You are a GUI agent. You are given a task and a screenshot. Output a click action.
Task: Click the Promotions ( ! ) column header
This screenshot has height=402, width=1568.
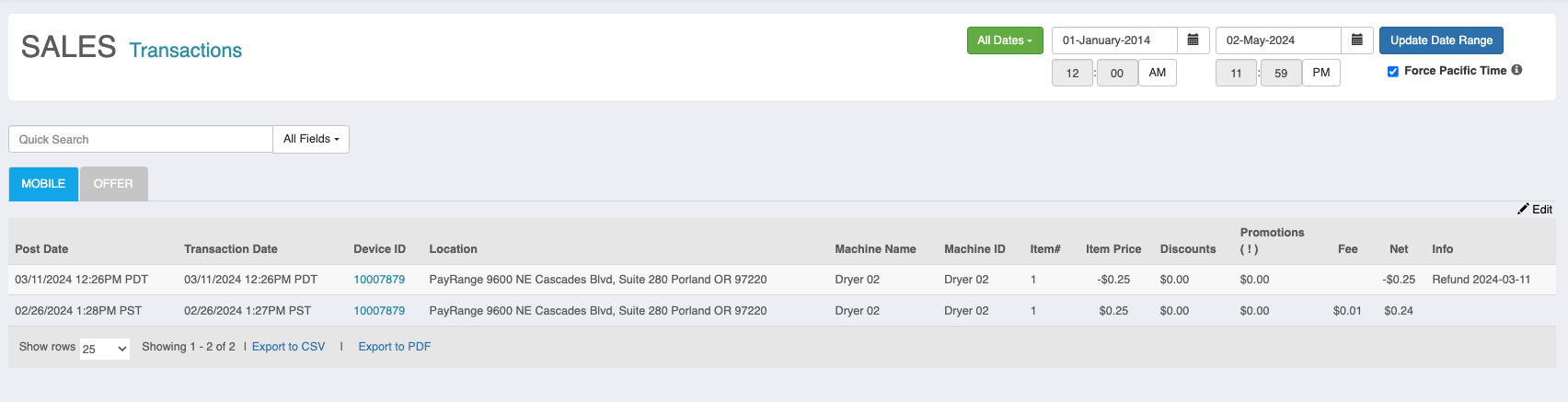(x=1272, y=241)
